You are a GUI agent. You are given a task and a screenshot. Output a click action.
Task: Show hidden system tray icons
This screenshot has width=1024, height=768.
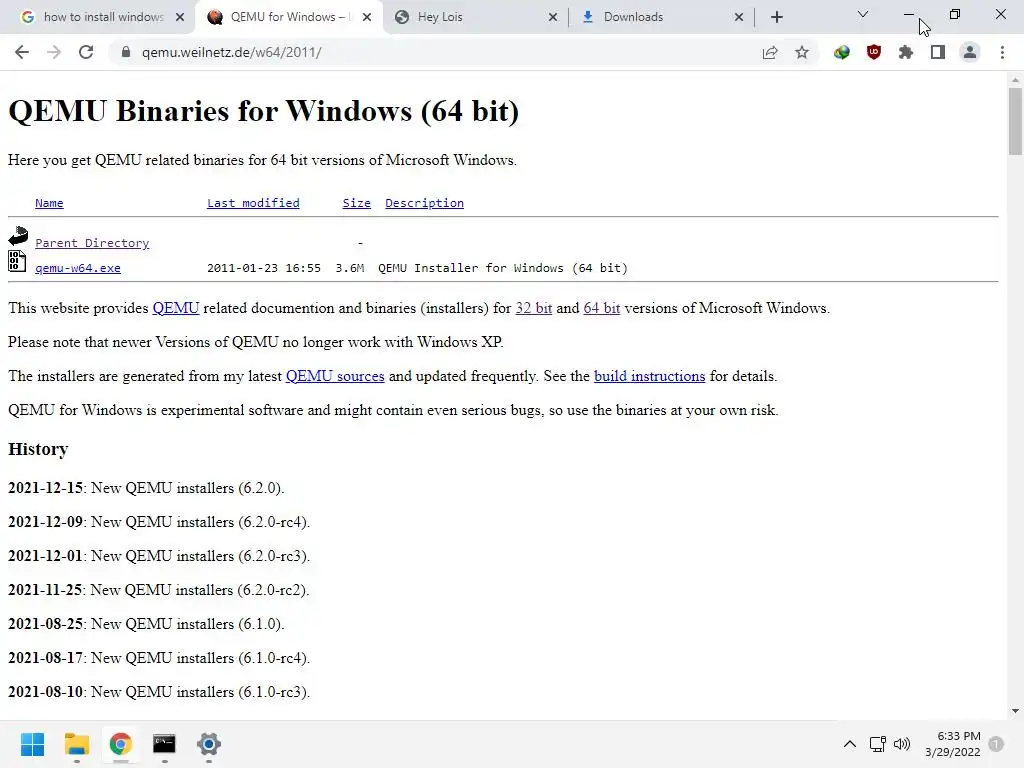coord(850,744)
